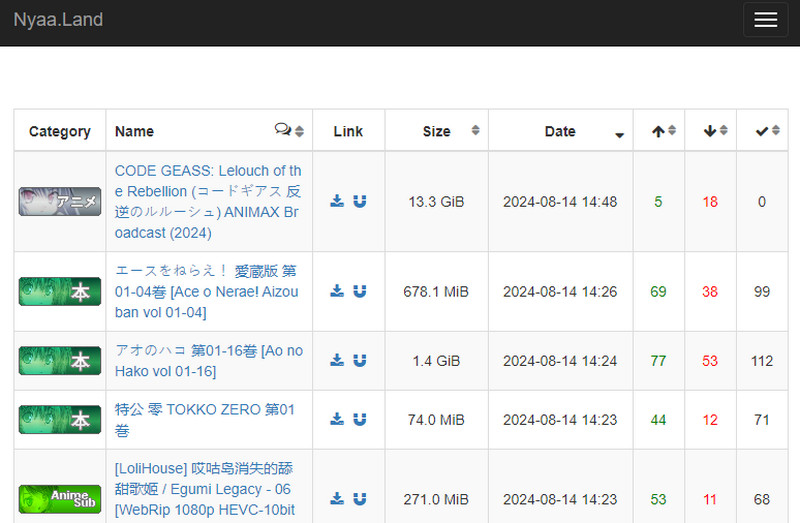Download torrent file for TOKKO ZERO

[x=337, y=419]
